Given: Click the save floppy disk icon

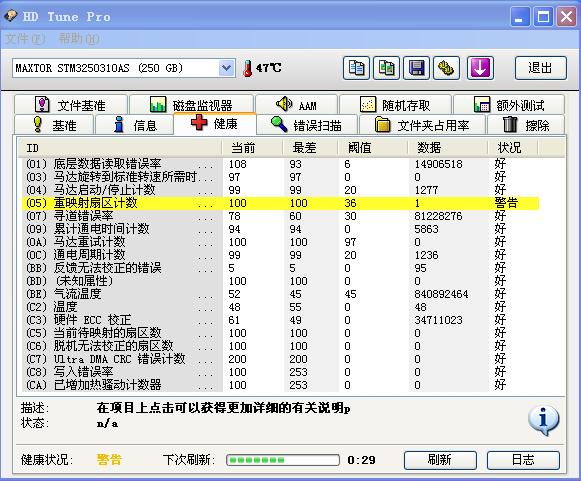Looking at the screenshot, I should [416, 68].
